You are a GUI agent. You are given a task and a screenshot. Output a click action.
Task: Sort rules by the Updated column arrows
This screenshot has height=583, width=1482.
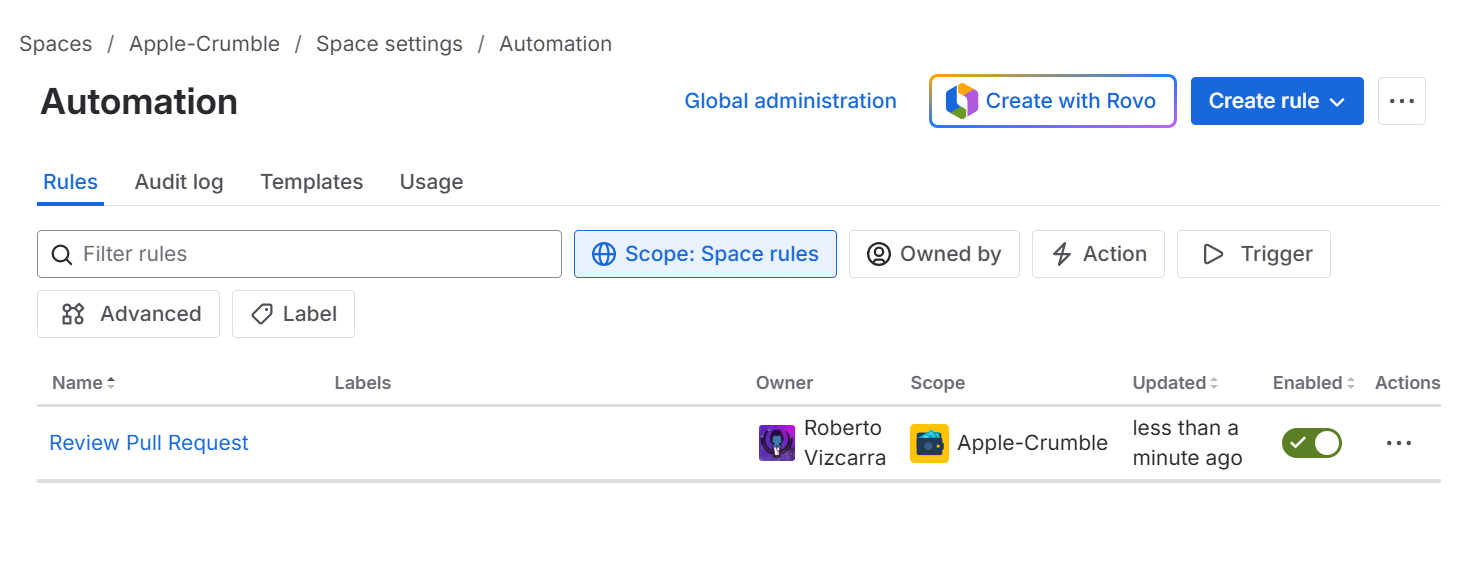tap(1214, 383)
